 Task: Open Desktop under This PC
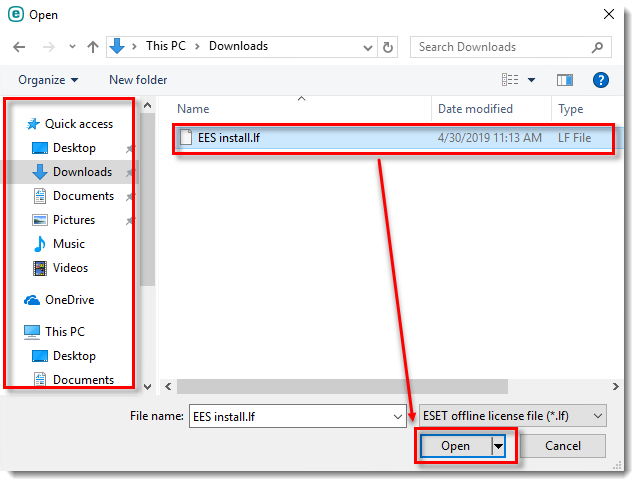tap(74, 356)
